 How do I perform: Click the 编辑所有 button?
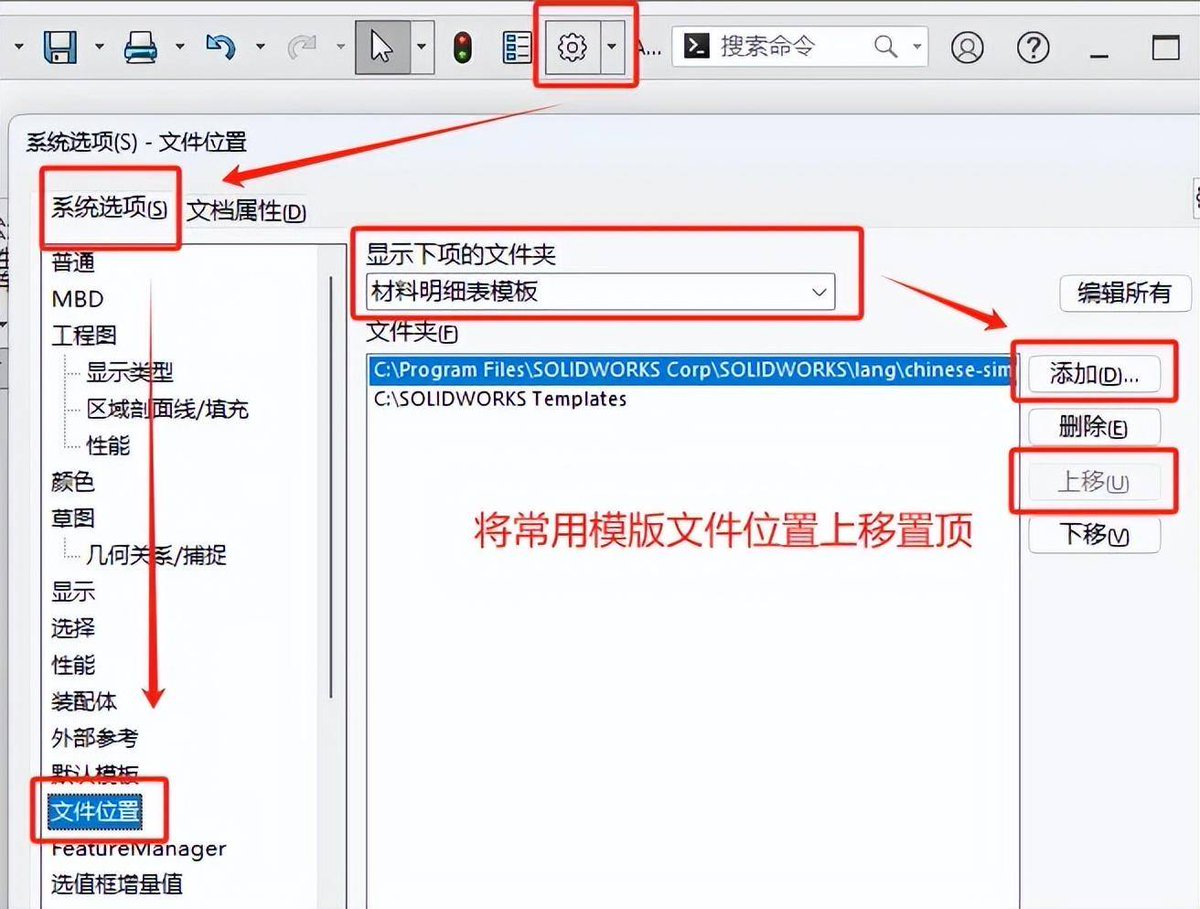[x=1124, y=293]
